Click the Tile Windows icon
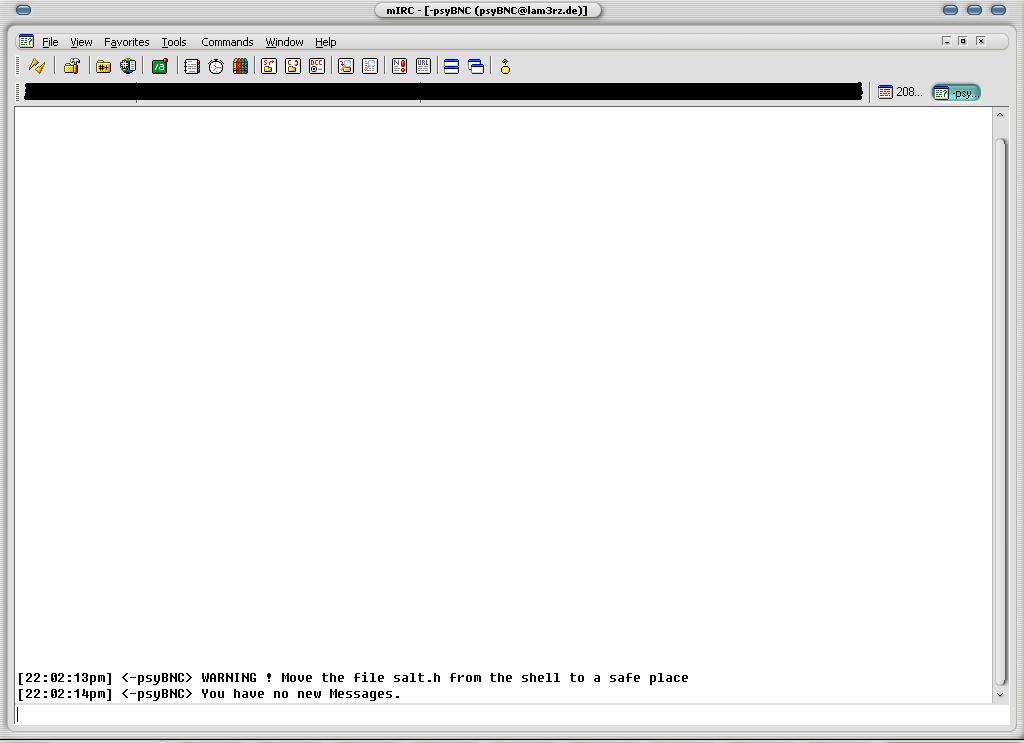Image resolution: width=1024 pixels, height=743 pixels. pos(451,66)
